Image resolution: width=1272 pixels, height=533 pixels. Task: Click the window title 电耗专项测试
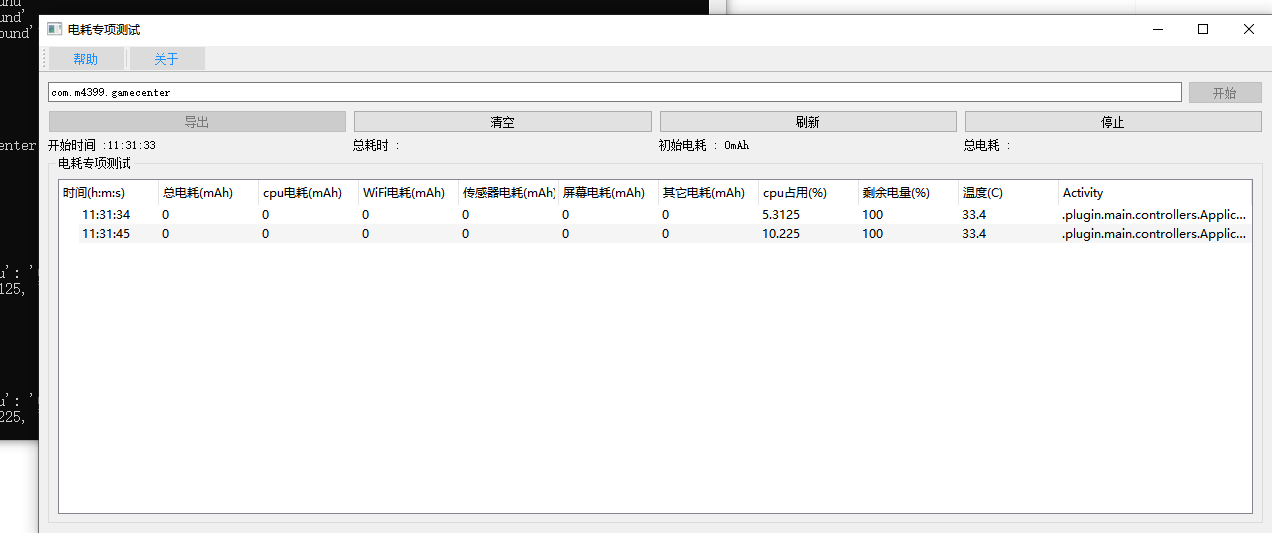coord(104,30)
